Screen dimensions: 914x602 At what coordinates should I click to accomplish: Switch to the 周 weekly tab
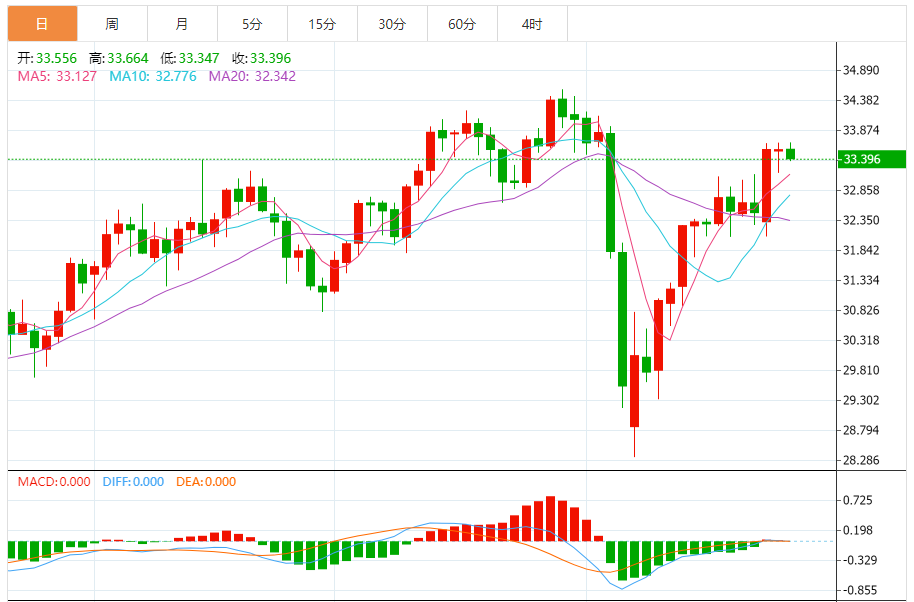click(x=113, y=24)
